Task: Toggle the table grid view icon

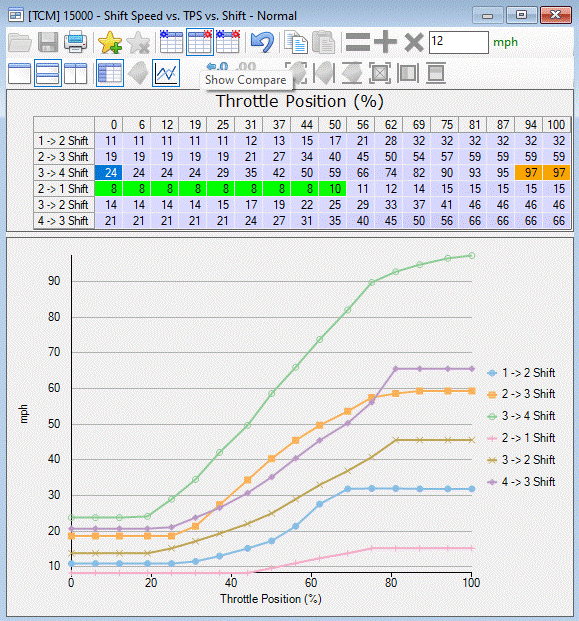Action: click(x=110, y=73)
